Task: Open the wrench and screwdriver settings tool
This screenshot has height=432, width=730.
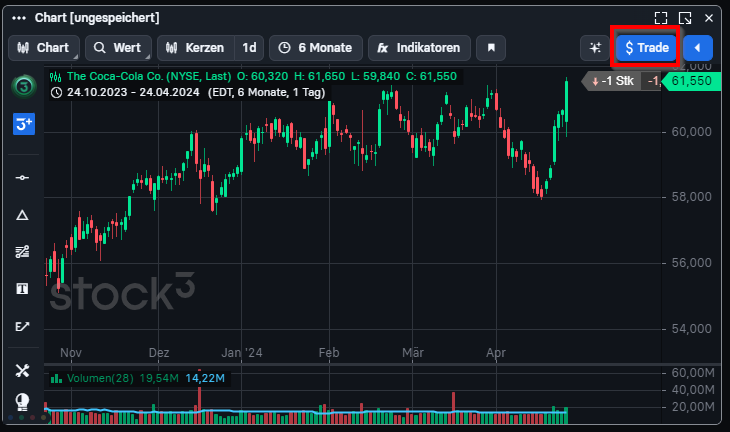Action: pyautogui.click(x=22, y=371)
